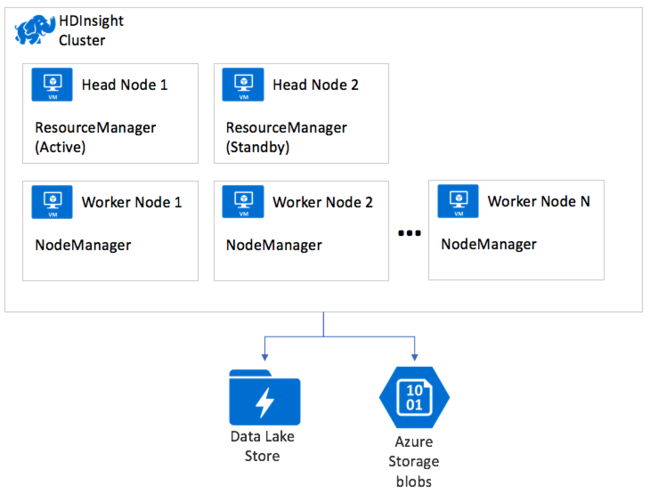
Task: Click the Worker Node 1 NodeManager text
Action: [82, 245]
